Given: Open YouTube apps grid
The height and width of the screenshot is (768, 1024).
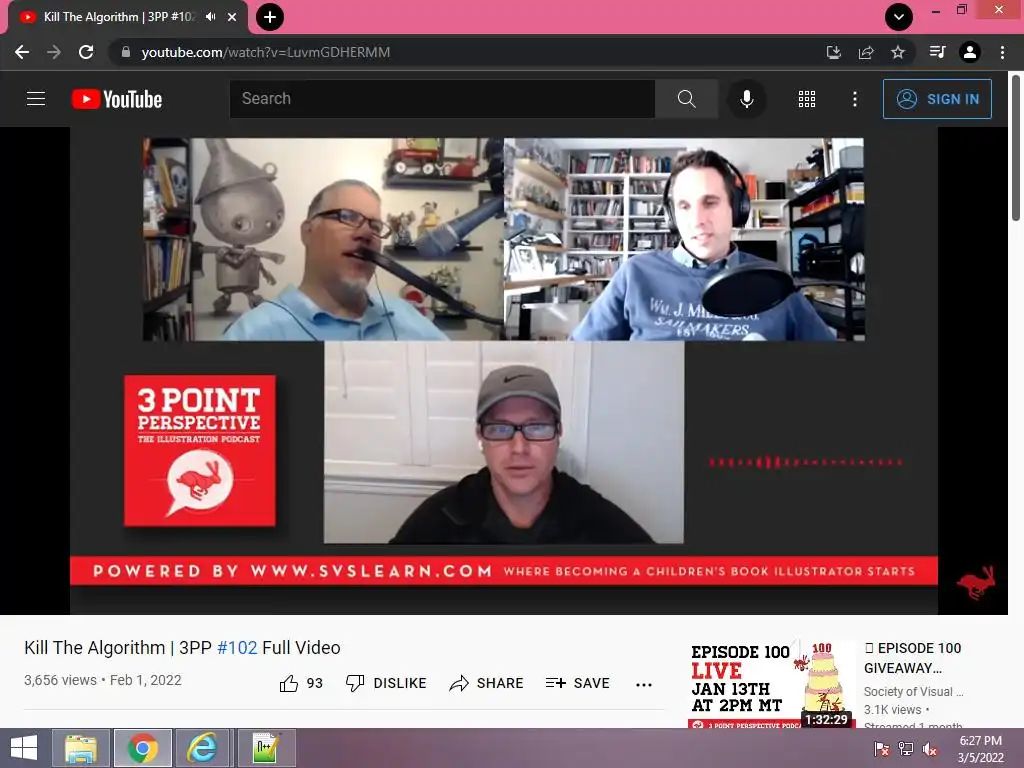Looking at the screenshot, I should pyautogui.click(x=807, y=99).
